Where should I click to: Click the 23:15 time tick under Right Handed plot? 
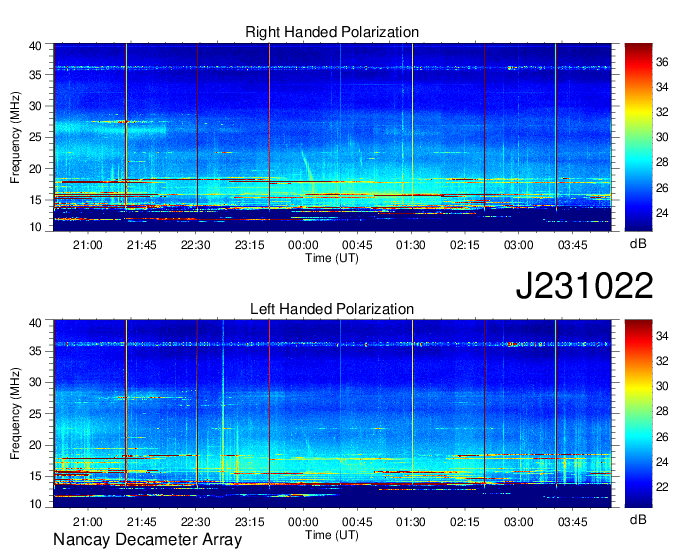point(249,245)
